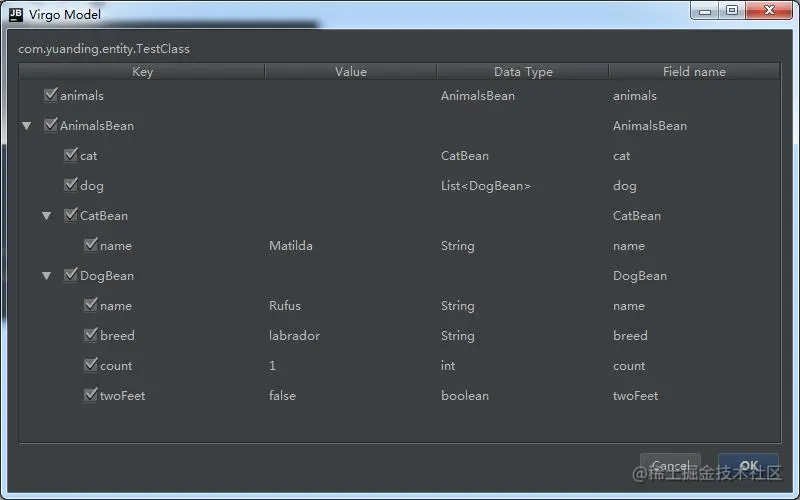Click the Cancel button
Screen dimensions: 800x500
point(670,465)
